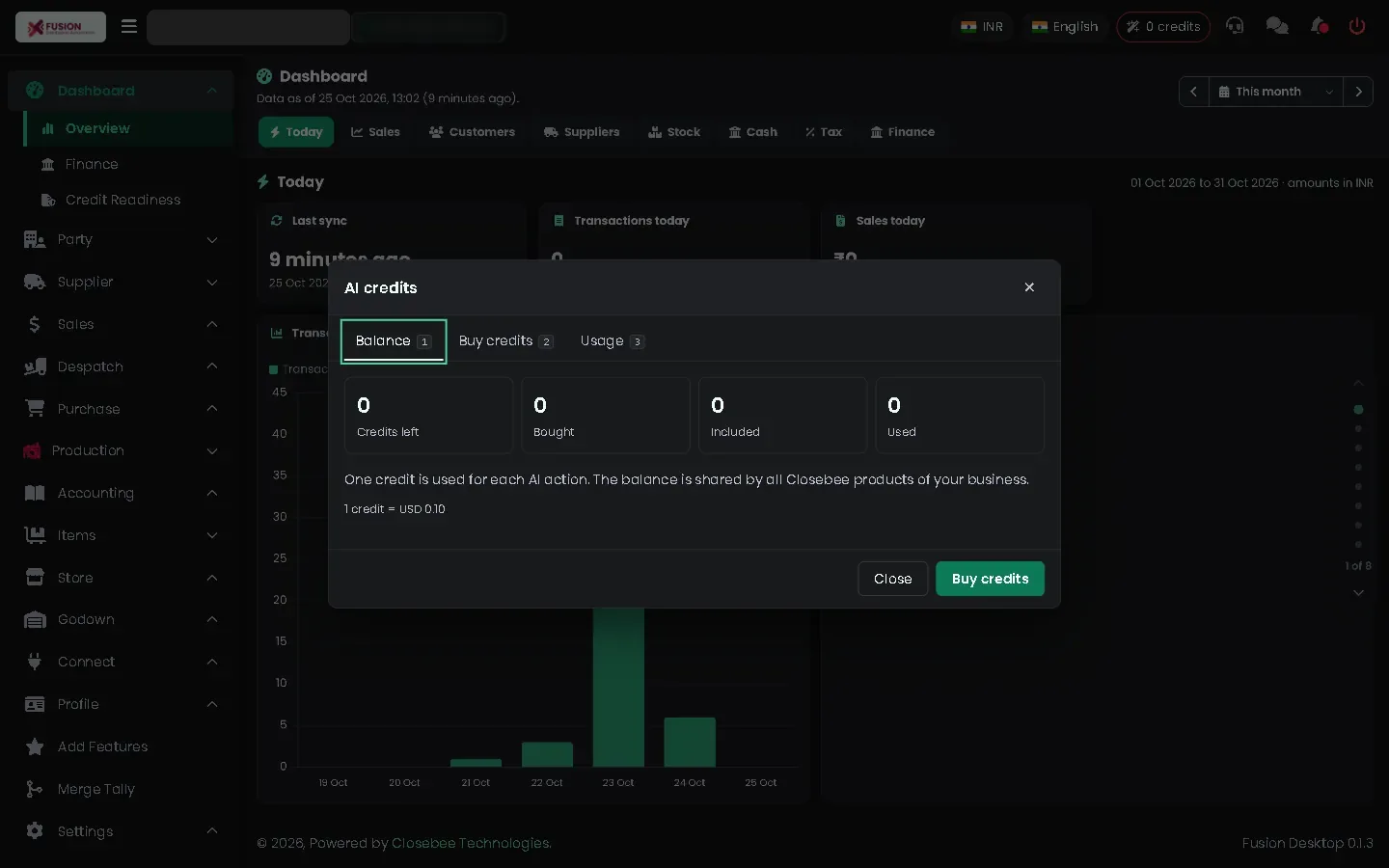
Task: Select the Balance tab
Action: 394,341
